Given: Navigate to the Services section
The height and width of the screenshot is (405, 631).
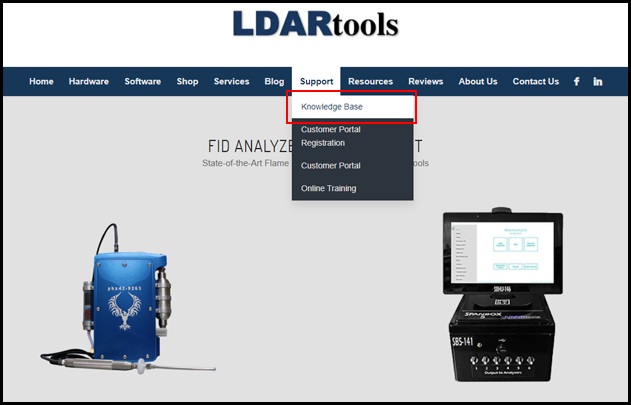Looking at the screenshot, I should (x=231, y=82).
